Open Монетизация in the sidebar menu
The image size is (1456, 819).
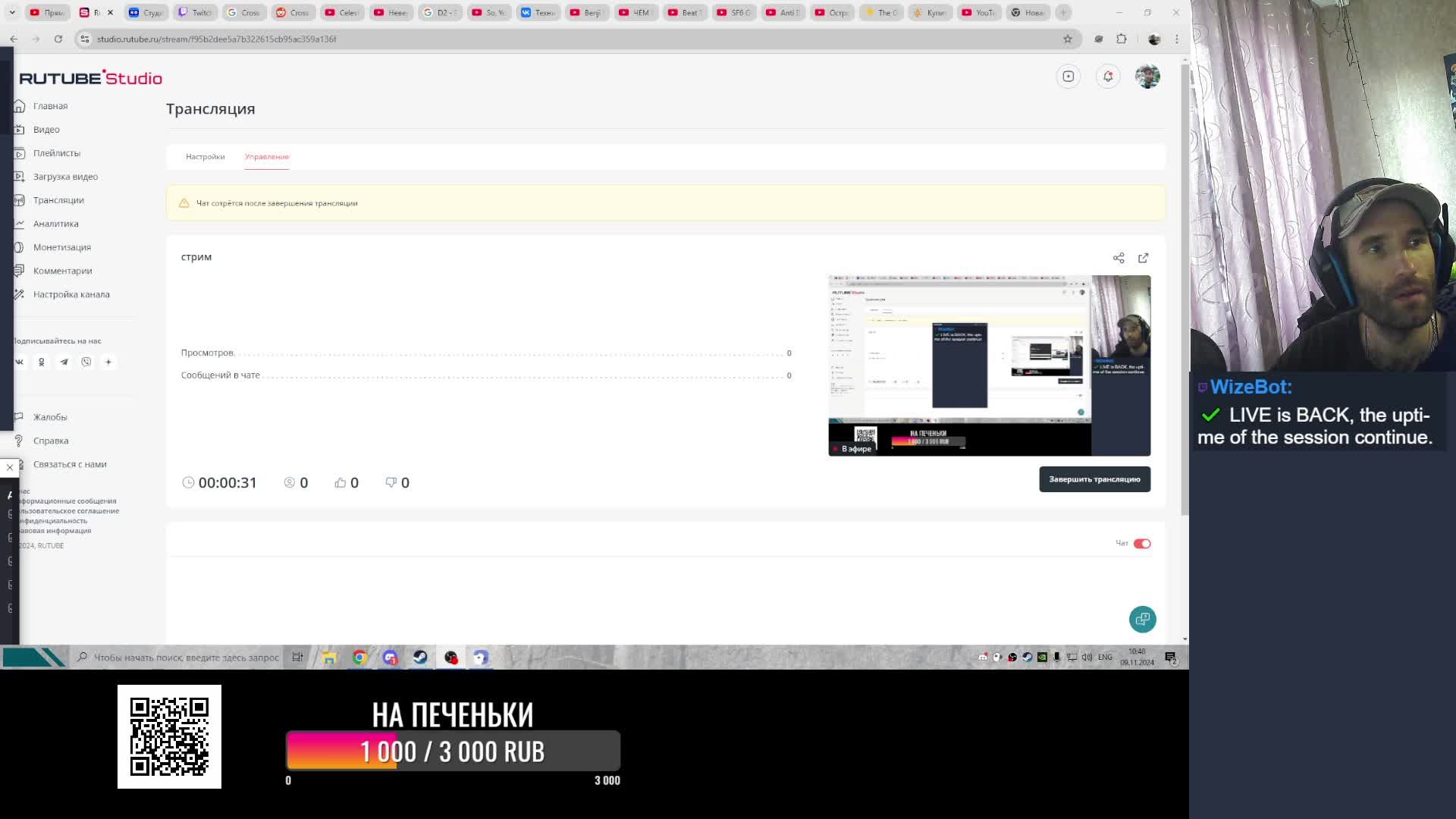pyautogui.click(x=61, y=247)
